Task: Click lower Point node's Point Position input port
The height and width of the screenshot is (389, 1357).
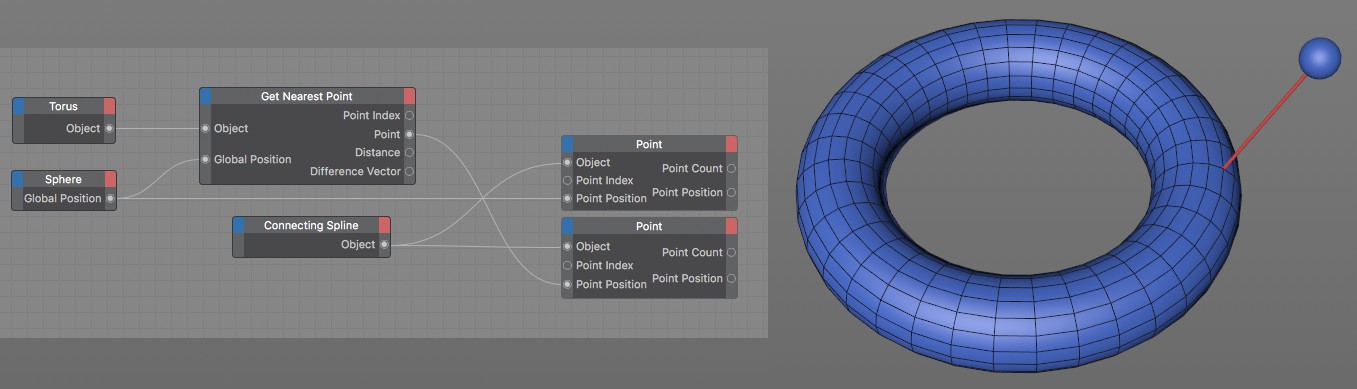Action: pyautogui.click(x=568, y=284)
